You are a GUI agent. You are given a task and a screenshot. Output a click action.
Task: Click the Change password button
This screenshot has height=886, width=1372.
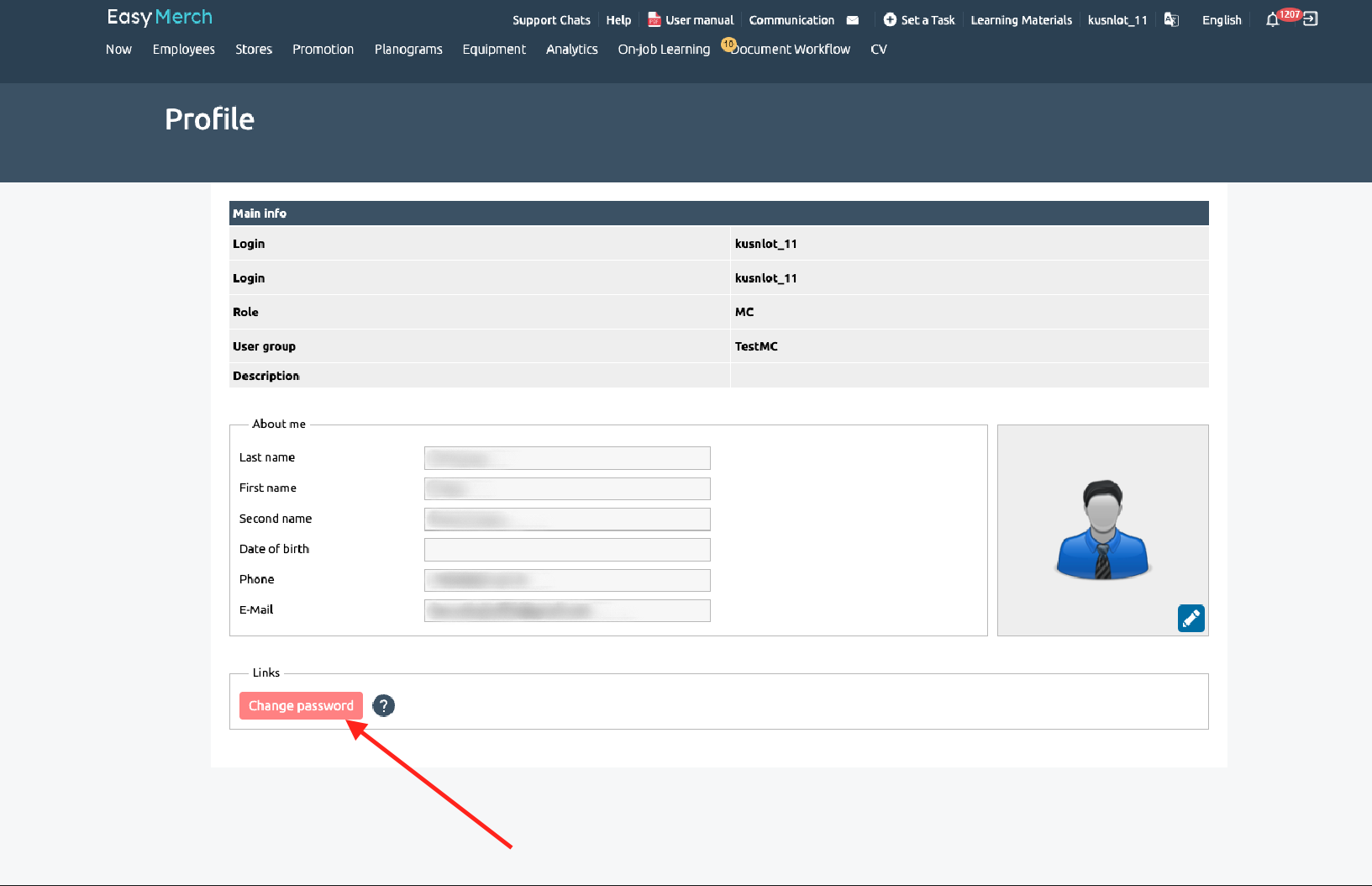[x=301, y=706]
